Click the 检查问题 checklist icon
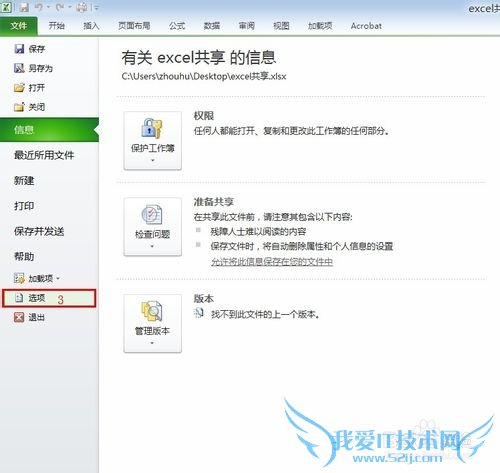The width and height of the screenshot is (500, 473). point(152,214)
